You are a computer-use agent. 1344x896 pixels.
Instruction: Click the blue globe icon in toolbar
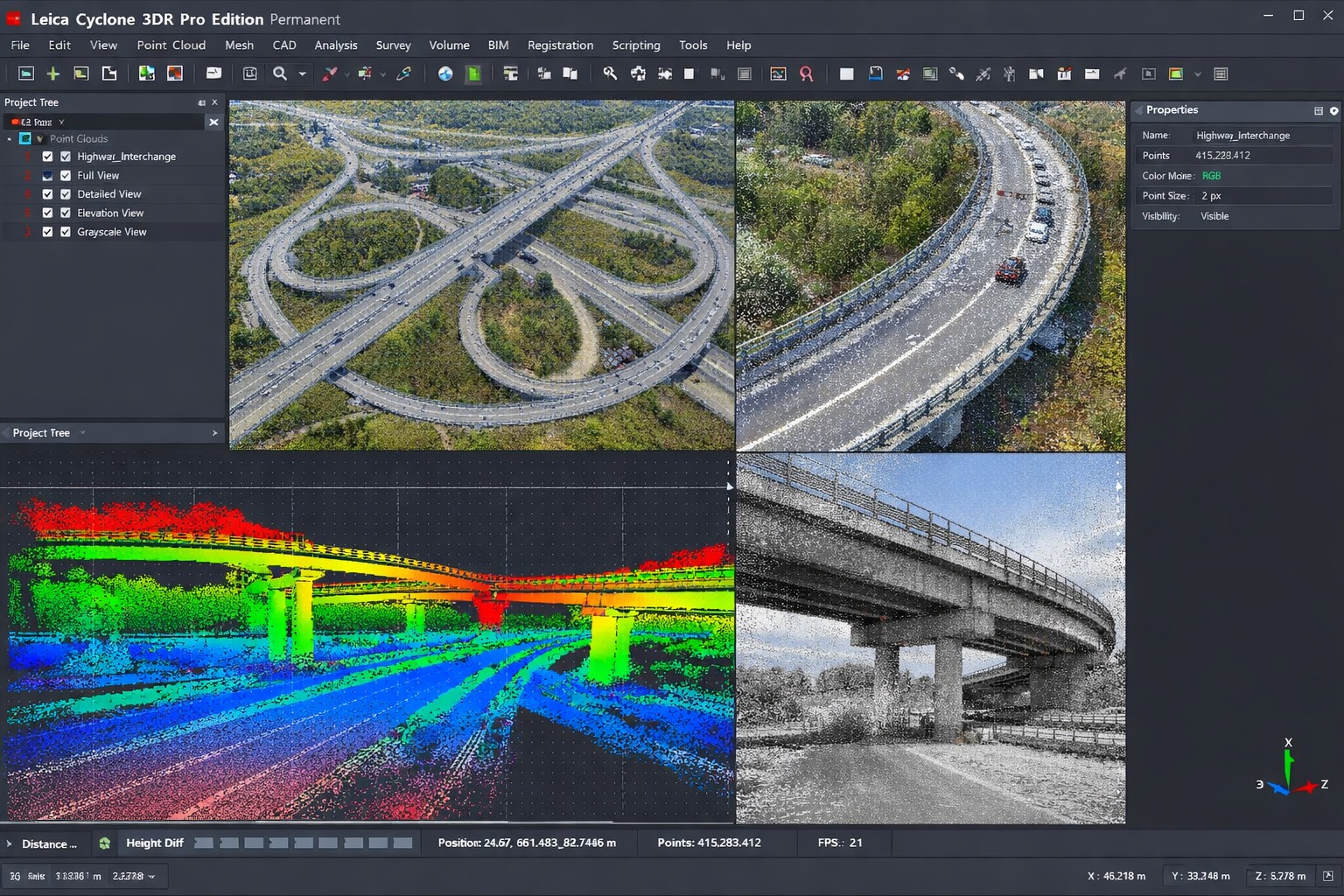(445, 74)
